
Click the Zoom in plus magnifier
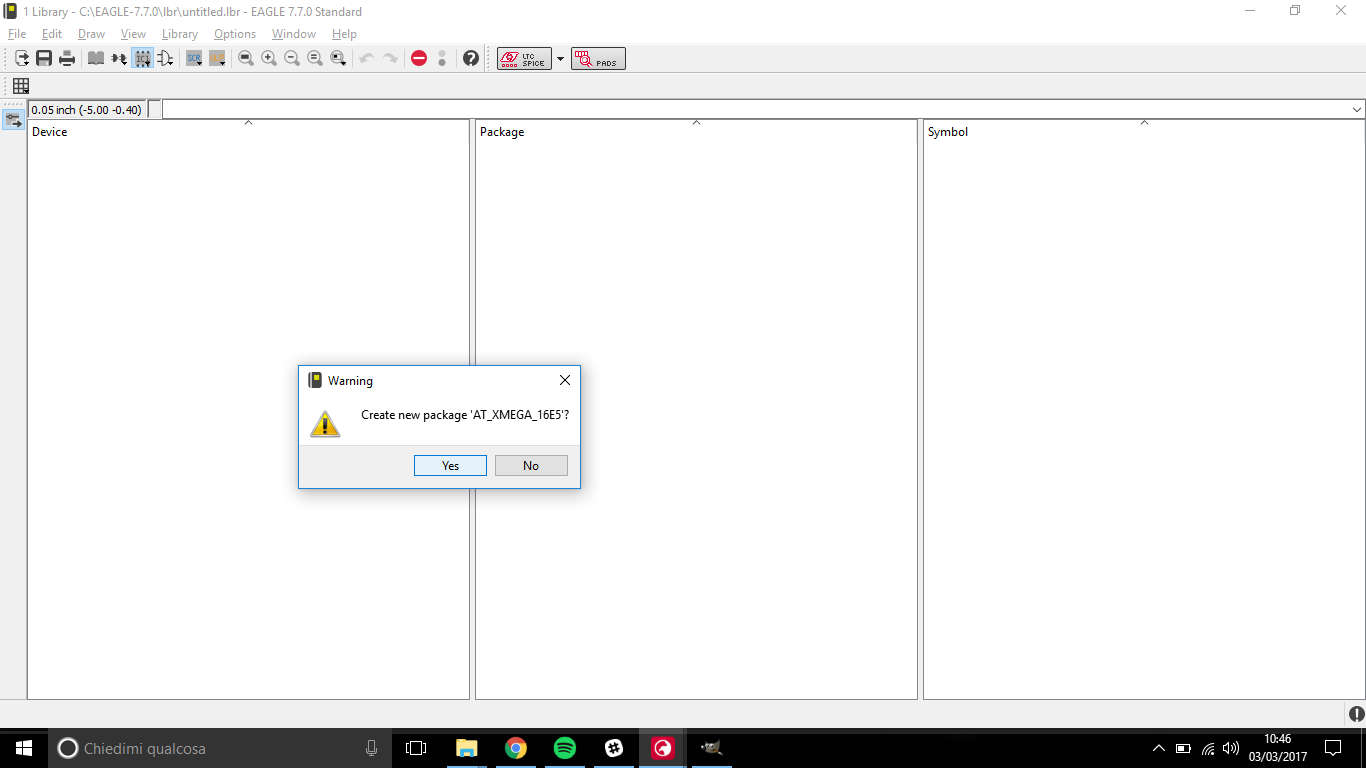point(269,58)
